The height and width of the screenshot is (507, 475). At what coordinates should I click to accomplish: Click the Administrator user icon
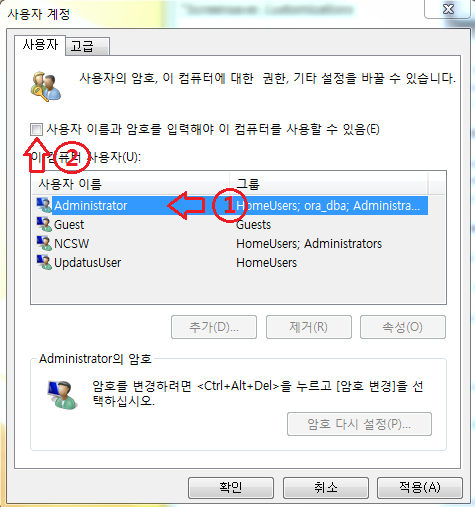click(x=44, y=205)
